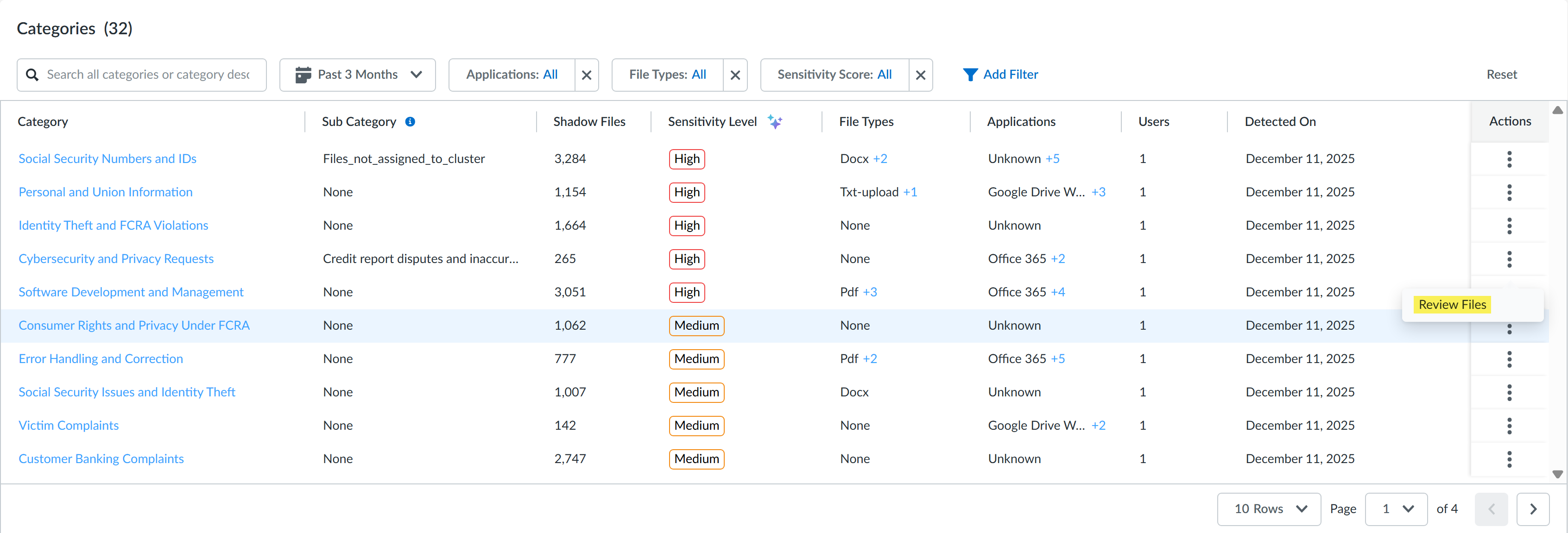Click the Sensitivity Level sparkle AI icon
The image size is (1568, 533).
click(x=775, y=122)
